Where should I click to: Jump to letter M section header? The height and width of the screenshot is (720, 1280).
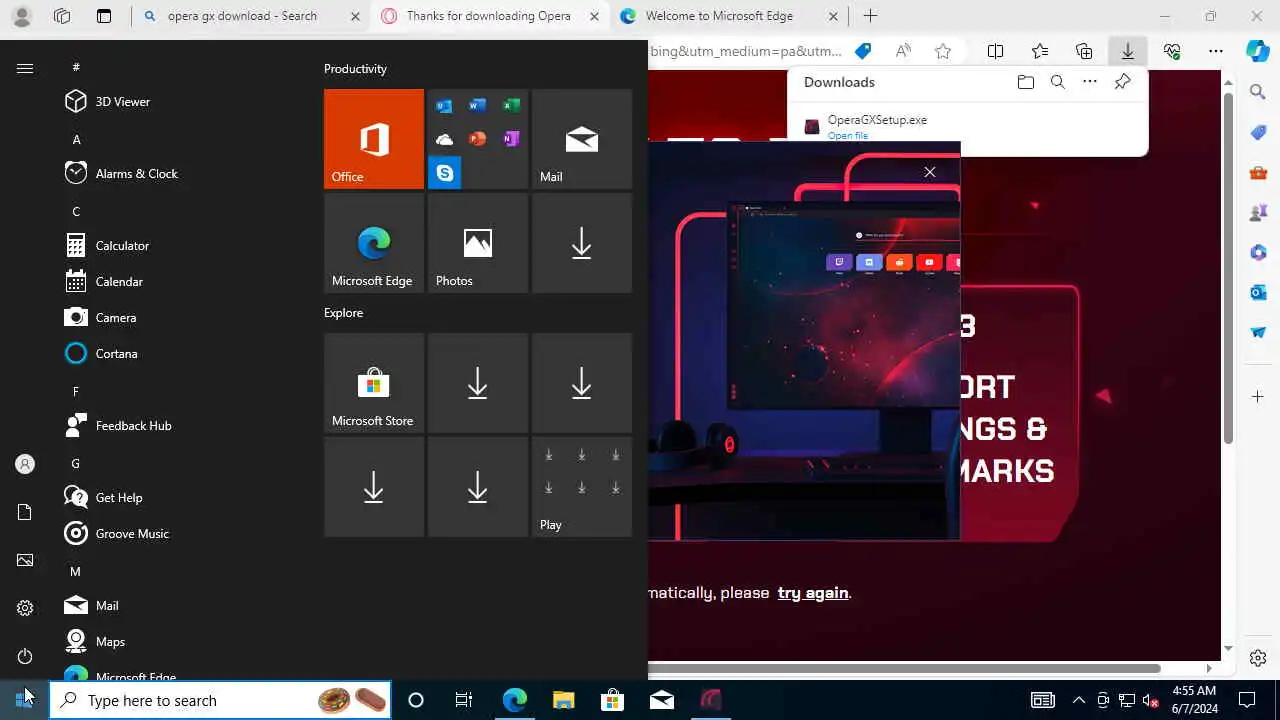pyautogui.click(x=76, y=571)
